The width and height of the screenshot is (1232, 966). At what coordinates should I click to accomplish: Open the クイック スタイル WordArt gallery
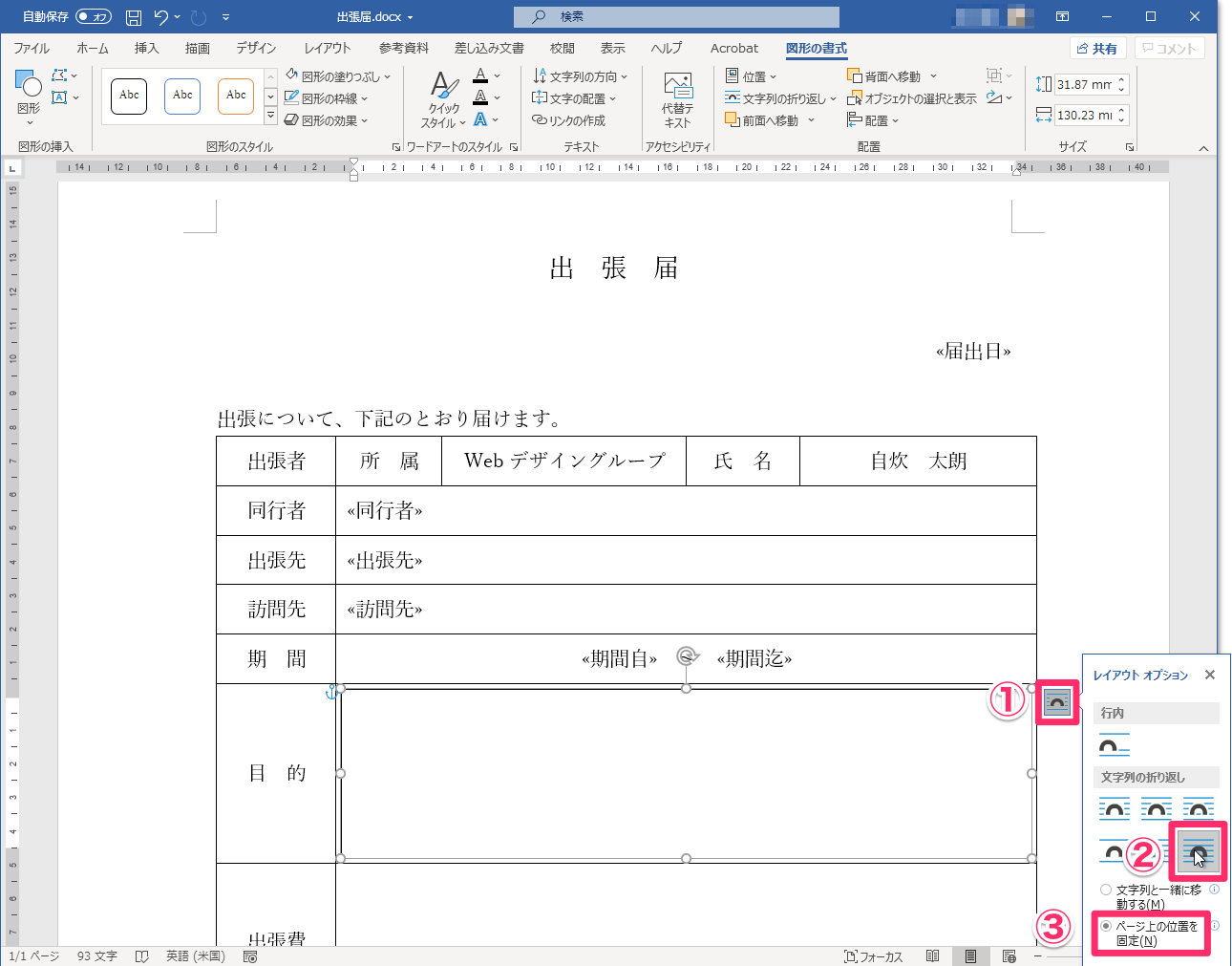click(443, 98)
